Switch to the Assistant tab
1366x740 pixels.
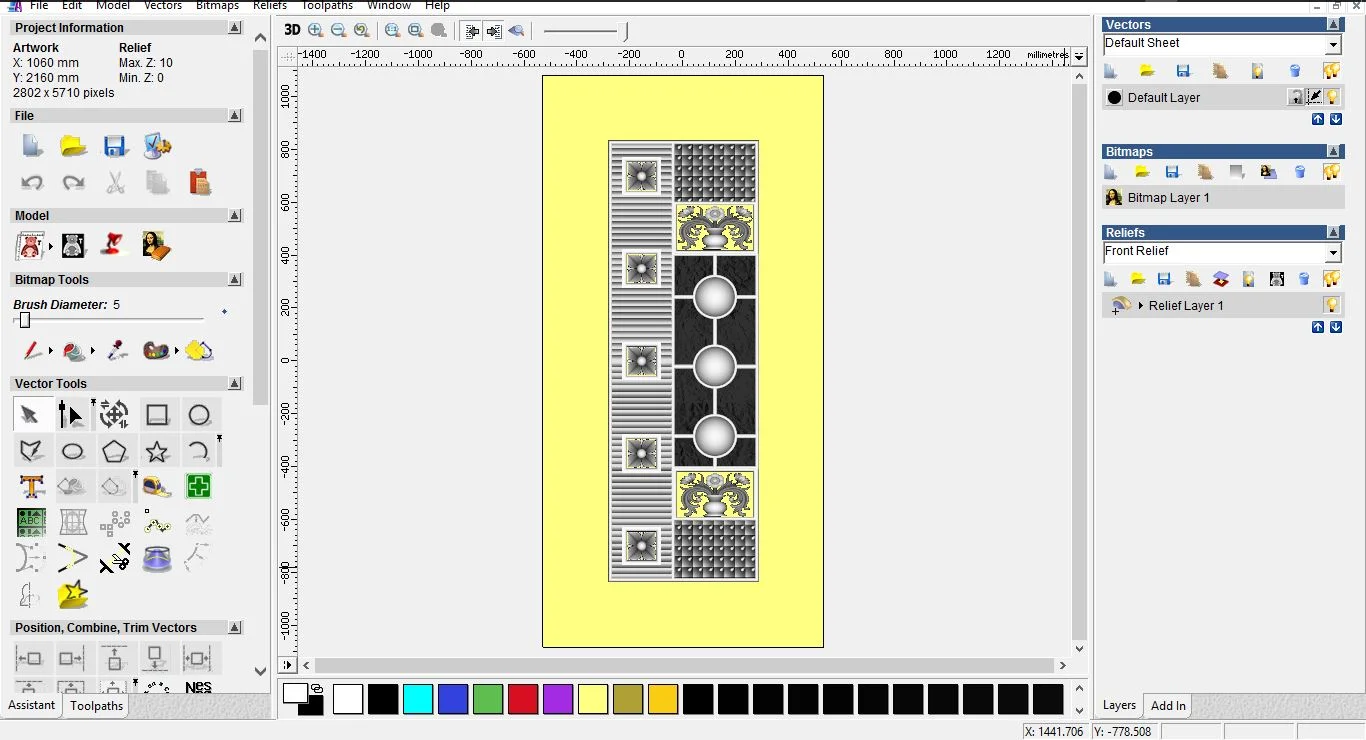pyautogui.click(x=32, y=705)
